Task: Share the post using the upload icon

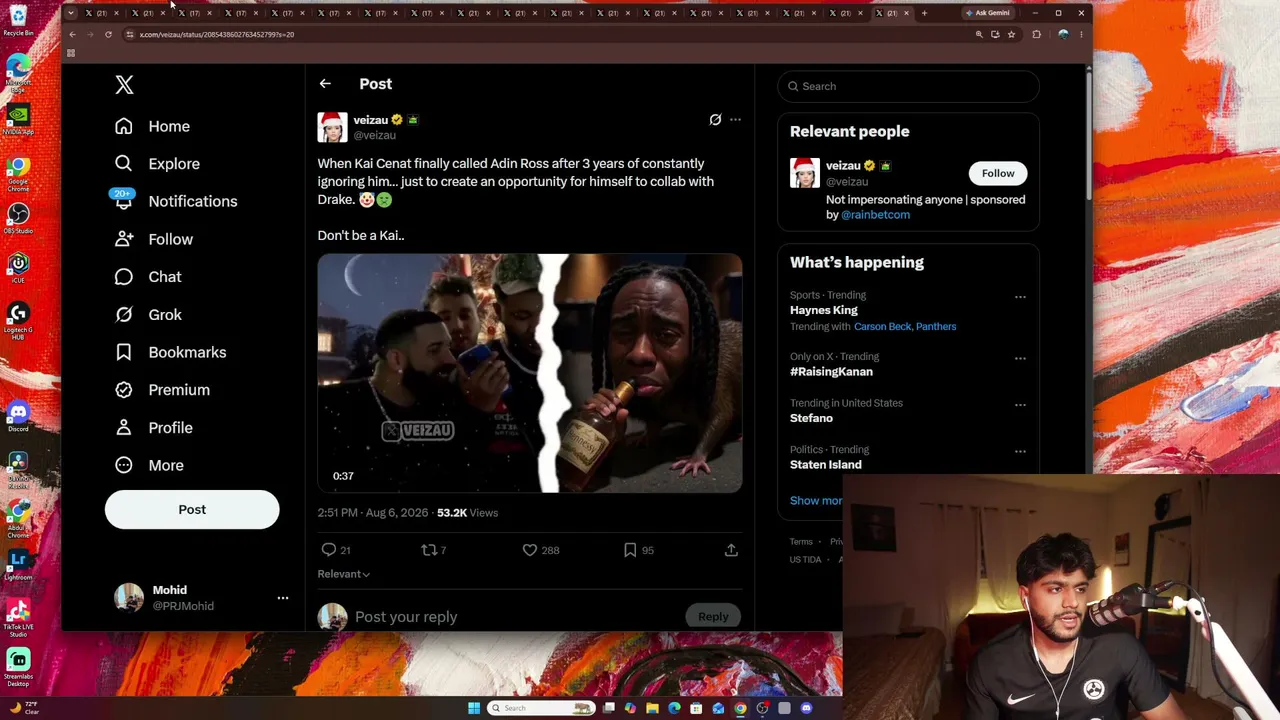Action: click(x=731, y=550)
